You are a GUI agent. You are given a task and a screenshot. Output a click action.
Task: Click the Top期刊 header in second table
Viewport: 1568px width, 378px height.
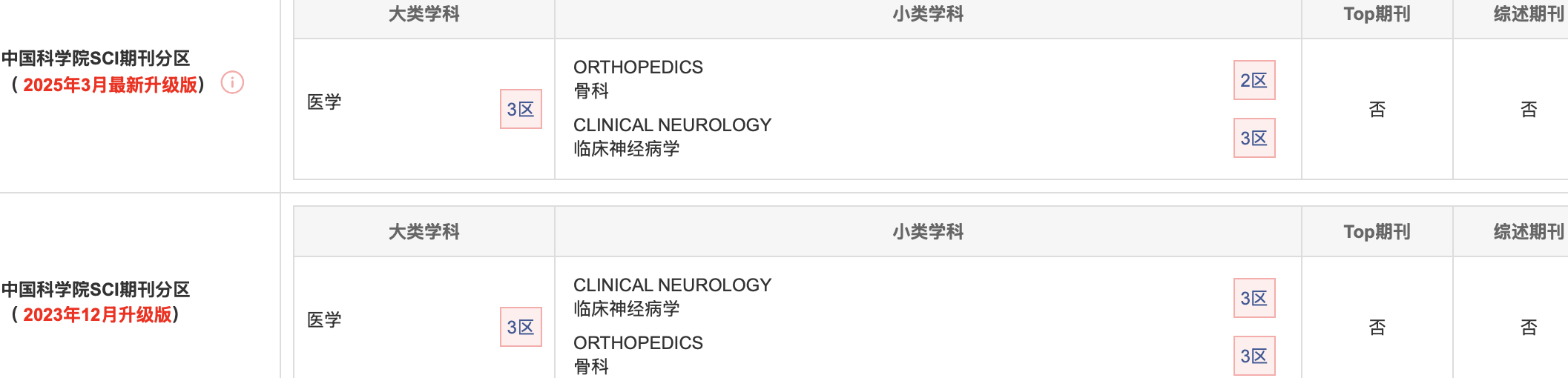click(x=1377, y=232)
